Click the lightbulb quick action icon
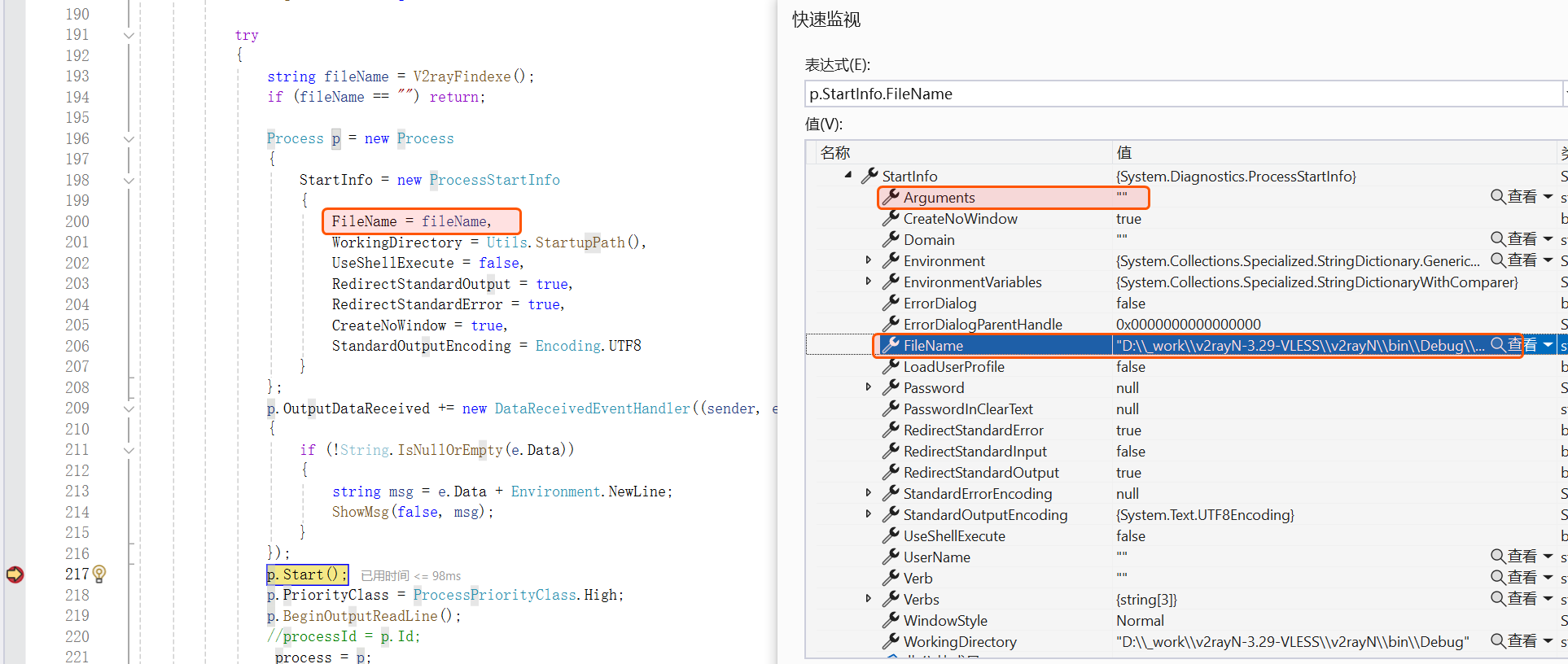Image resolution: width=1568 pixels, height=664 pixels. pos(99,574)
